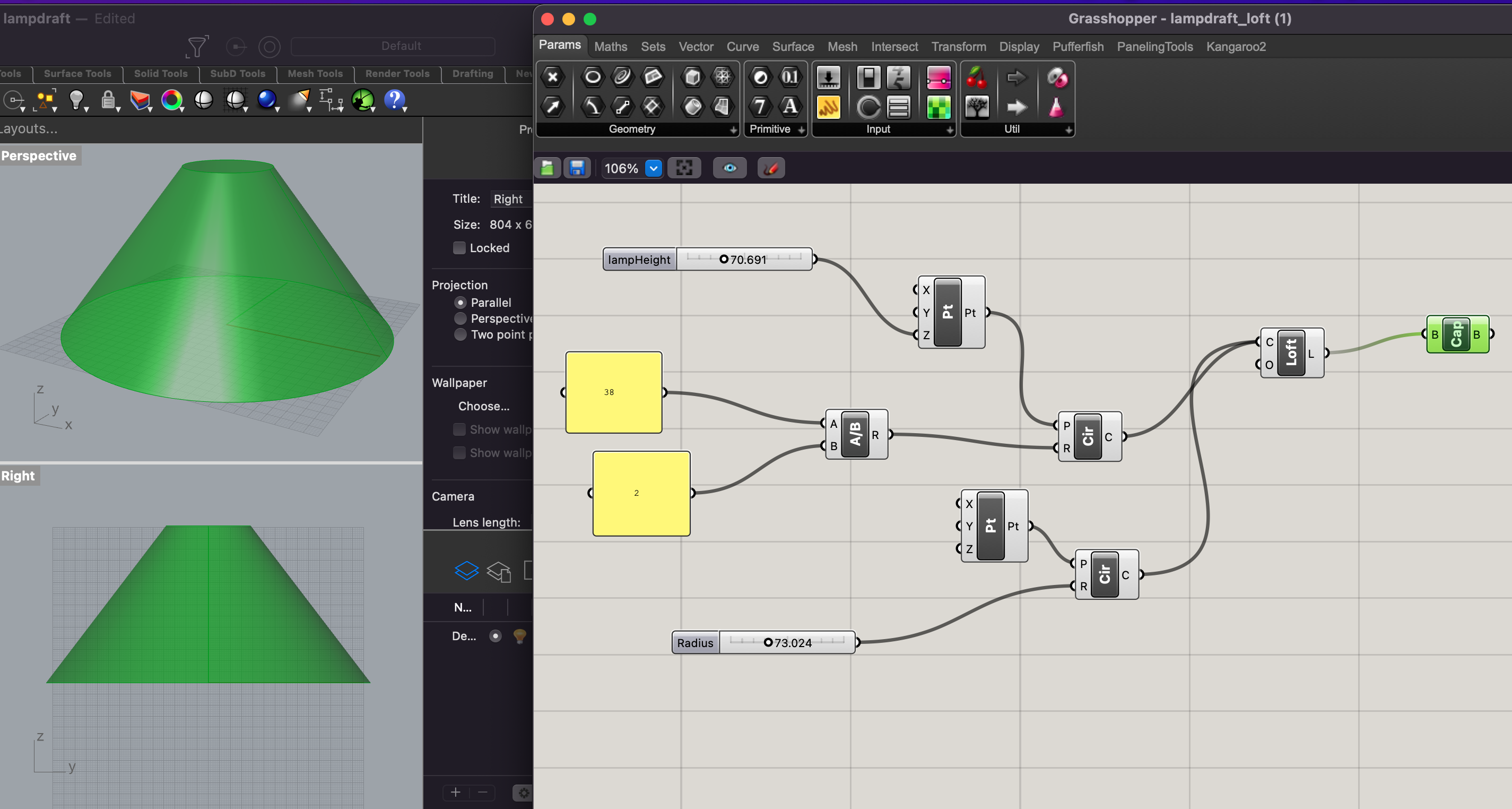Toggle the canvas preview eye button
This screenshot has height=809, width=1512.
(729, 169)
